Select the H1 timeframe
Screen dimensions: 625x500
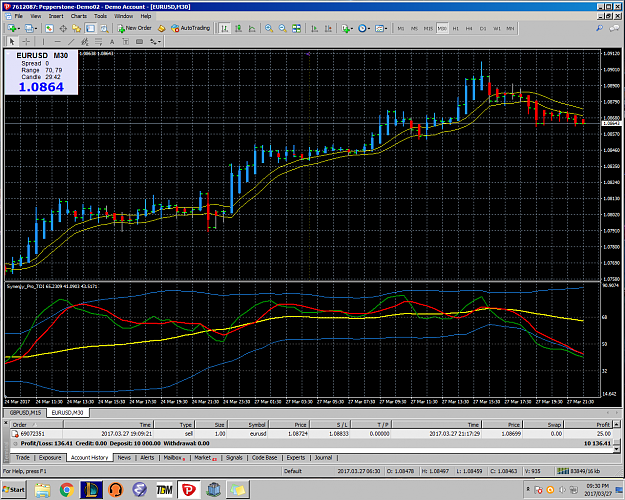456,28
